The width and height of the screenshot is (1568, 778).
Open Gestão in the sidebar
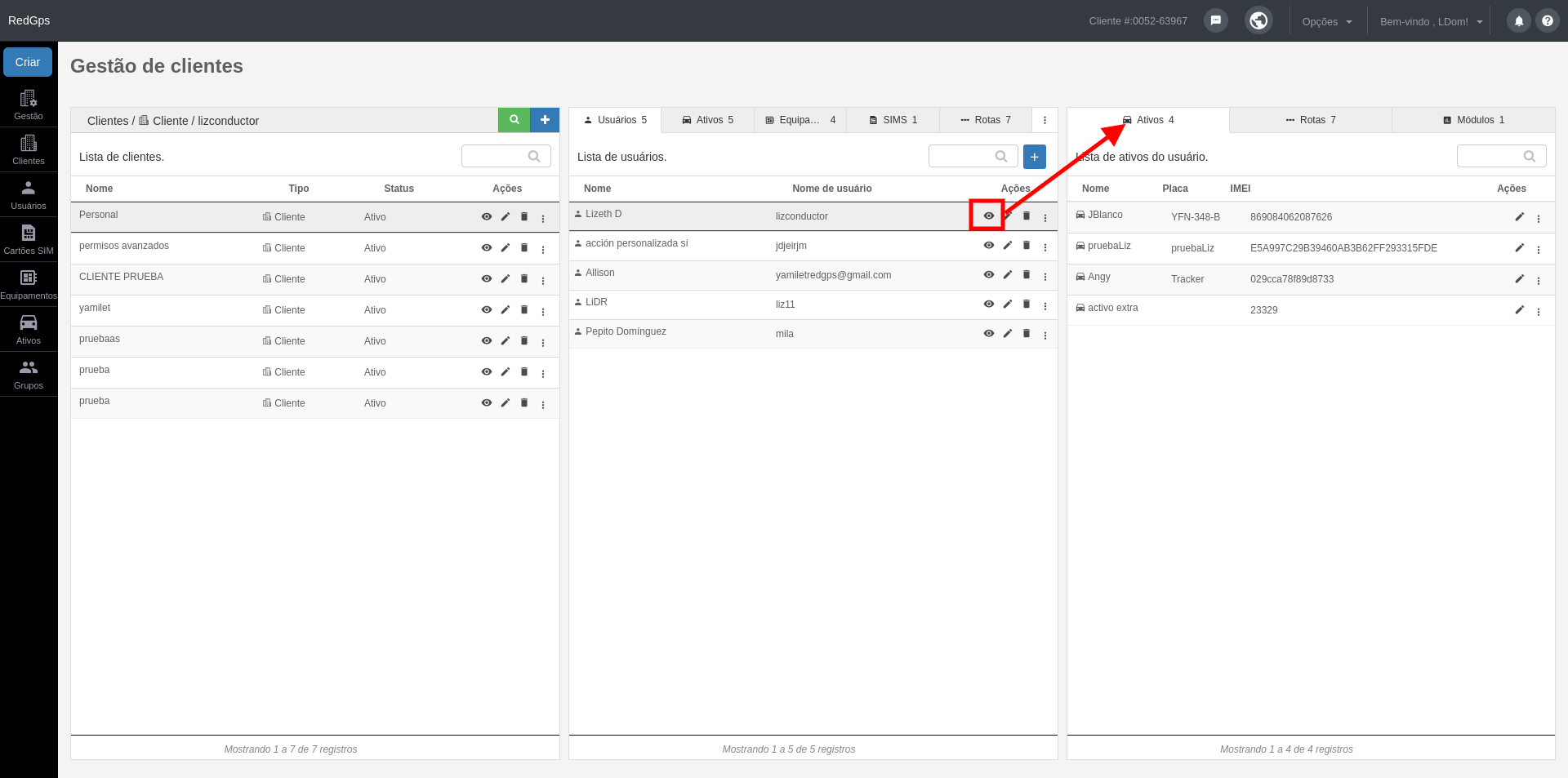pyautogui.click(x=29, y=104)
